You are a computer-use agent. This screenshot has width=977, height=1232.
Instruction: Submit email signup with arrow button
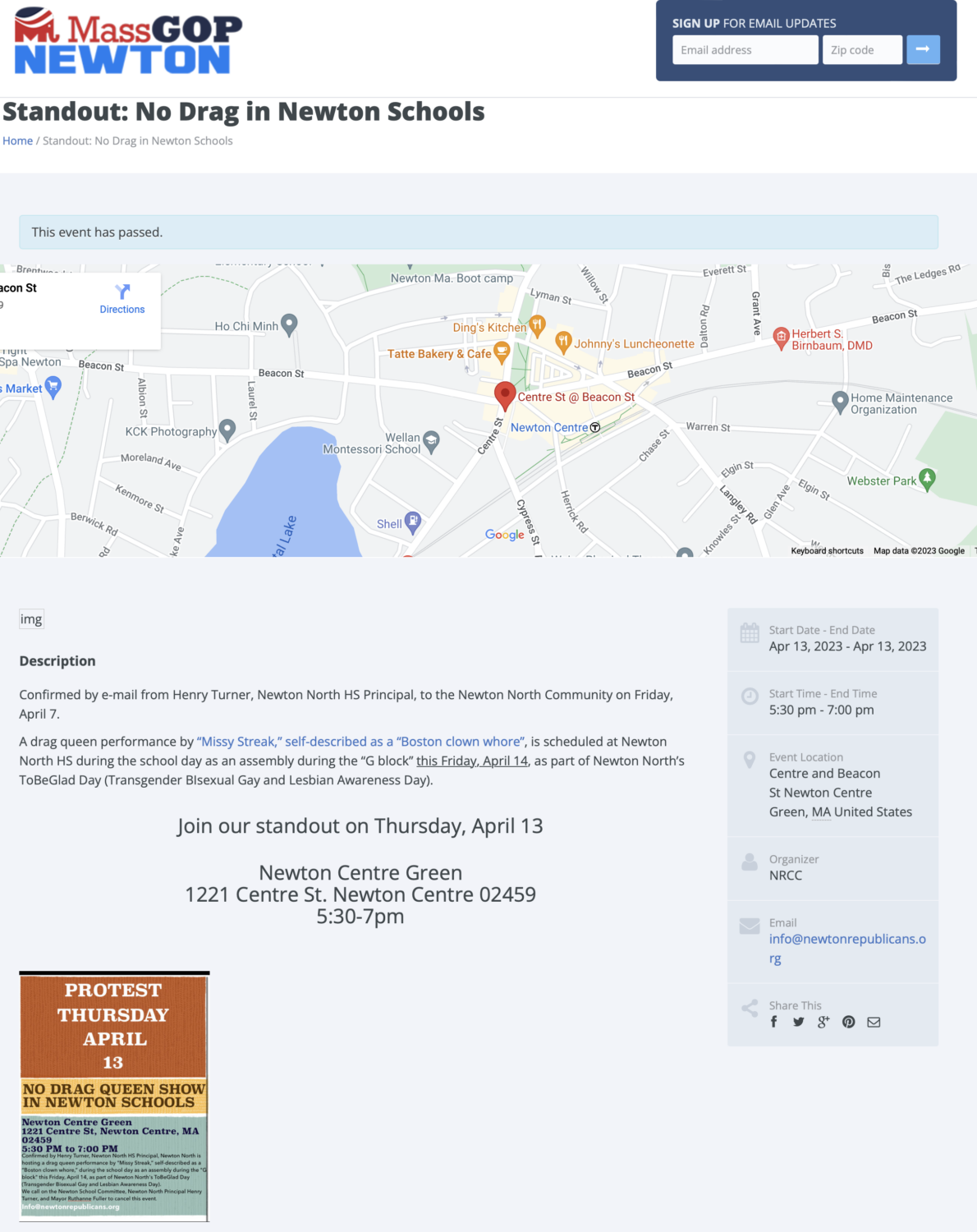tap(923, 50)
